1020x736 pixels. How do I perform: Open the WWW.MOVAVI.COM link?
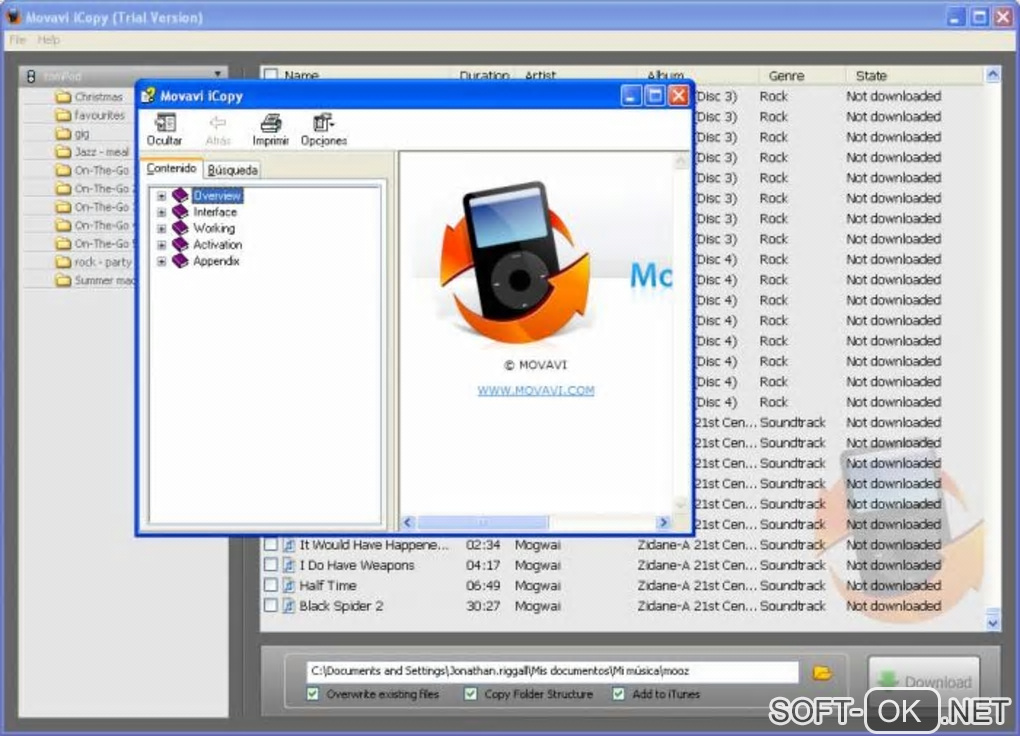(x=535, y=390)
